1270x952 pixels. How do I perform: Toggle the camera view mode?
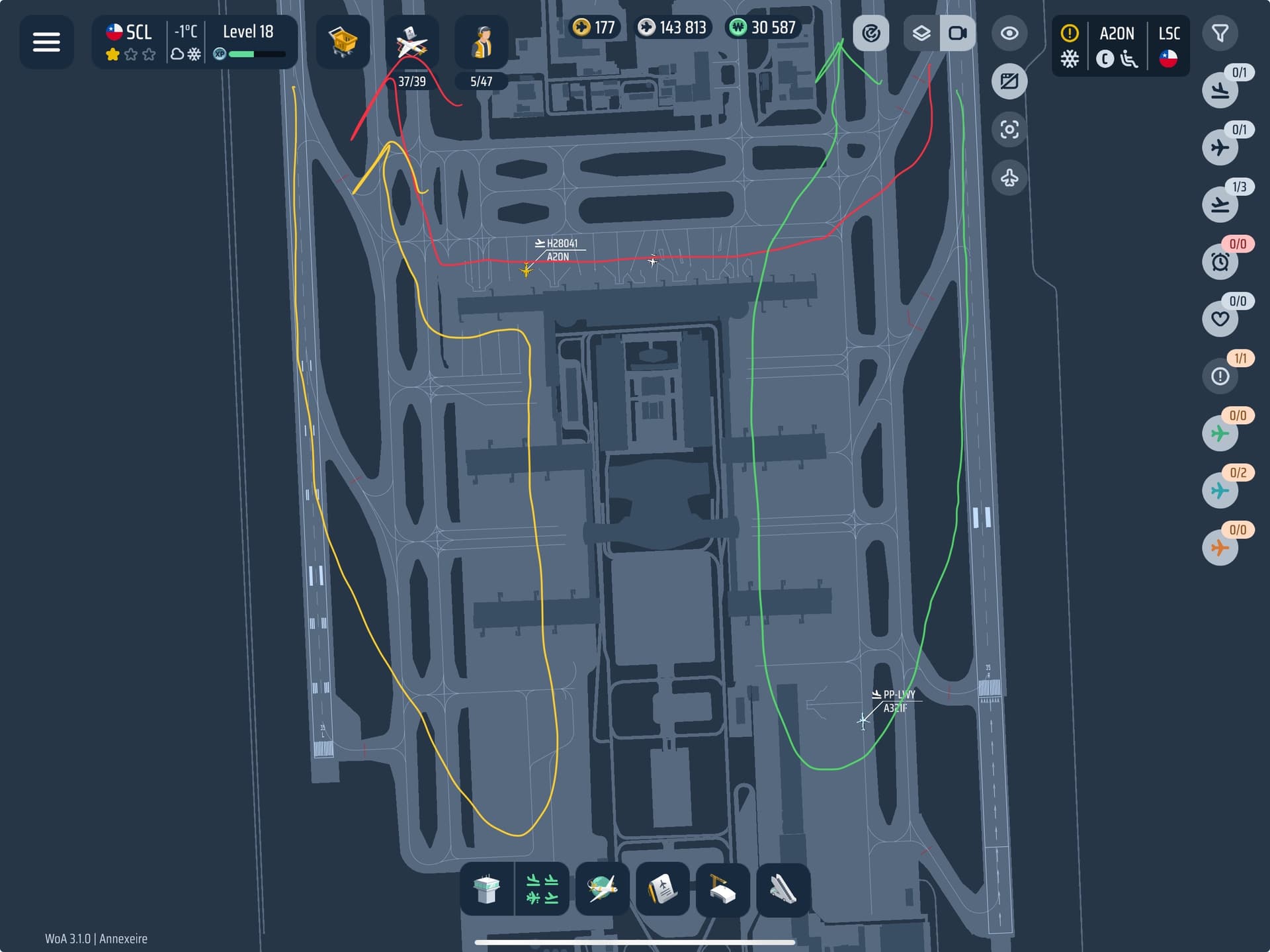958,33
